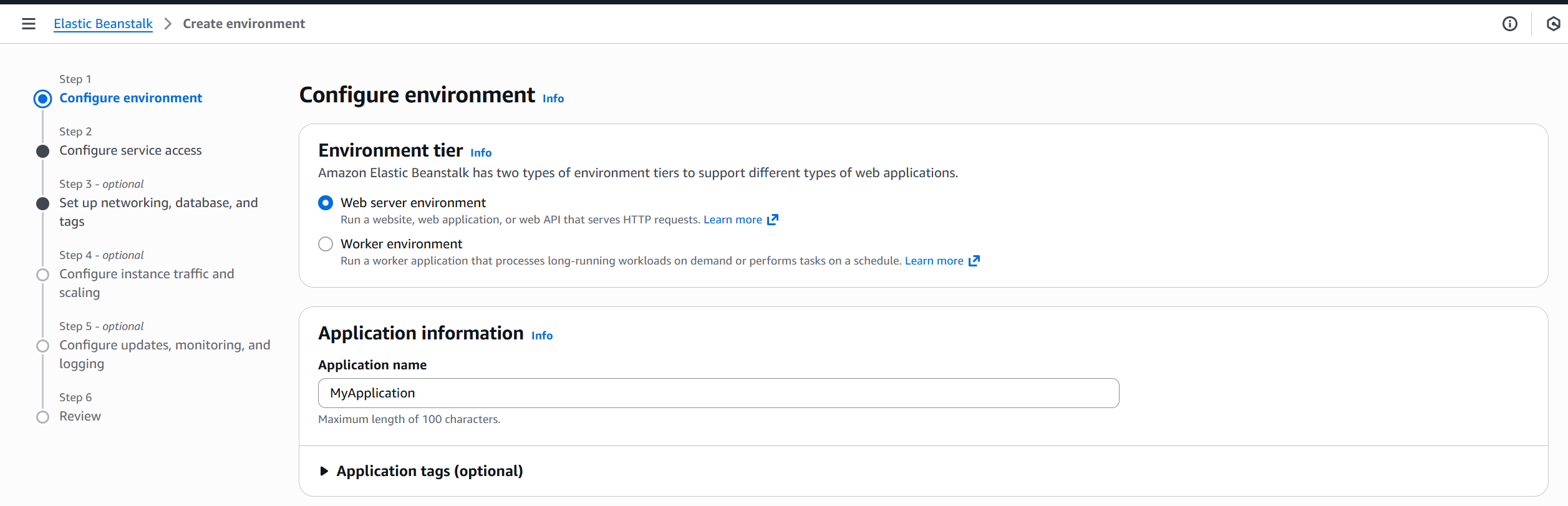Image resolution: width=1568 pixels, height=506 pixels.
Task: Click the Application name input field
Action: (718, 393)
